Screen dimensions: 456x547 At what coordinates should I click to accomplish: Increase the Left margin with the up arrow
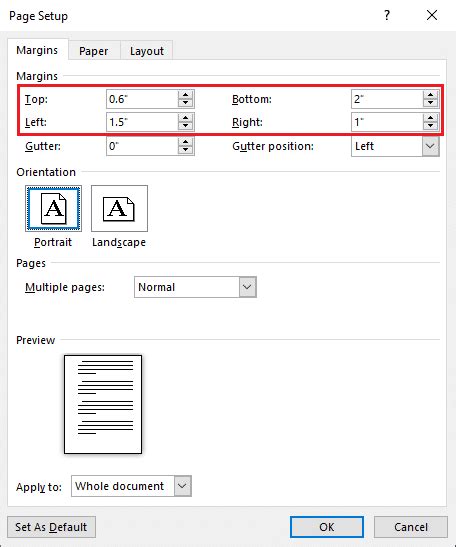(x=186, y=118)
